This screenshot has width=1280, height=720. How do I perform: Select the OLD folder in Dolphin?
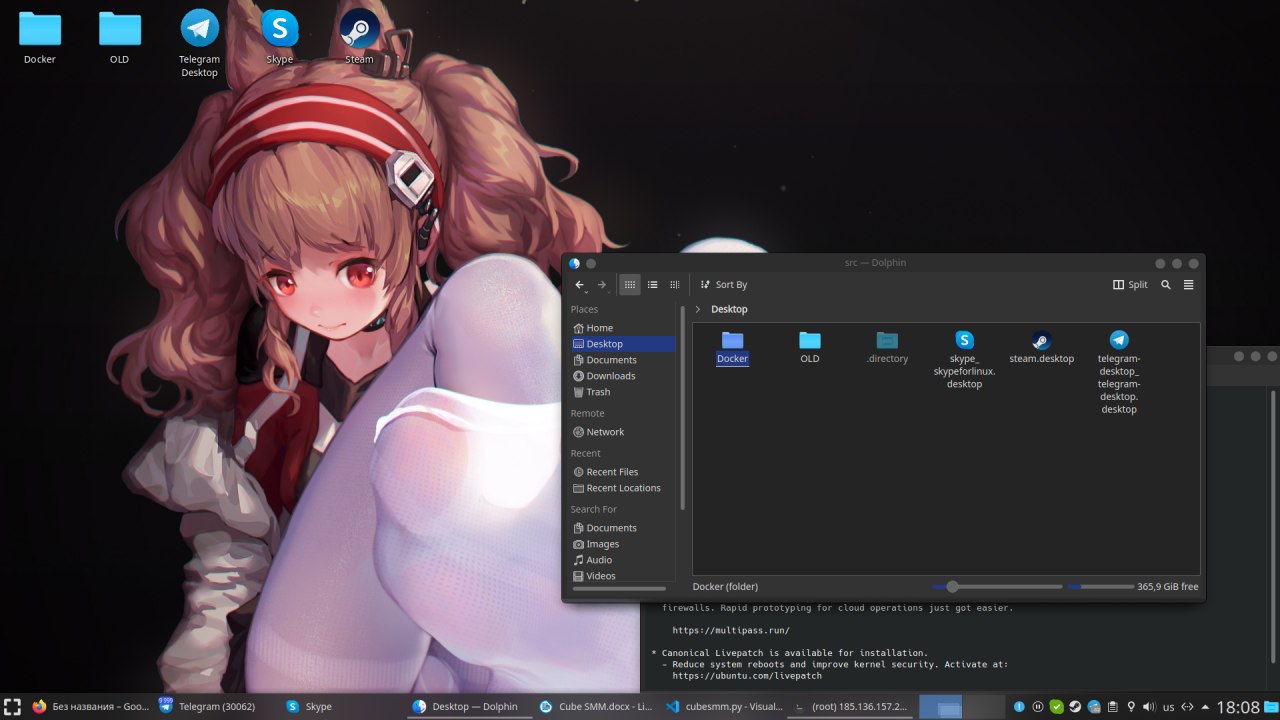point(810,347)
